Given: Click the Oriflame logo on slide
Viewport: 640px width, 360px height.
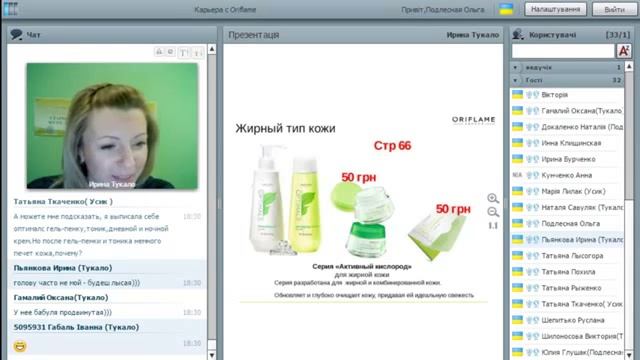Looking at the screenshot, I should coord(473,120).
